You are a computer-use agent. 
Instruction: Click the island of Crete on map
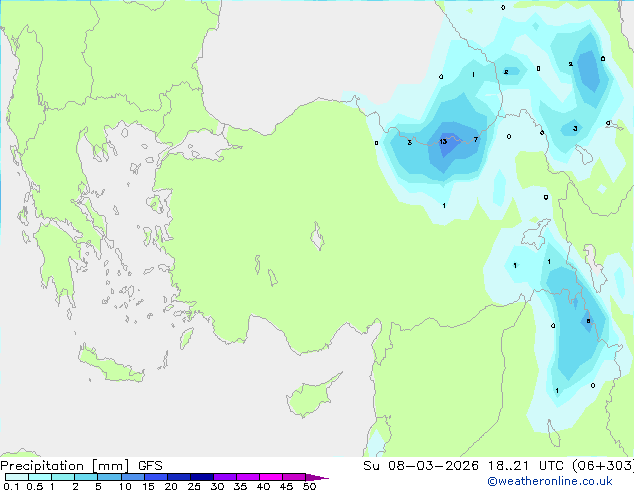pyautogui.click(x=110, y=364)
